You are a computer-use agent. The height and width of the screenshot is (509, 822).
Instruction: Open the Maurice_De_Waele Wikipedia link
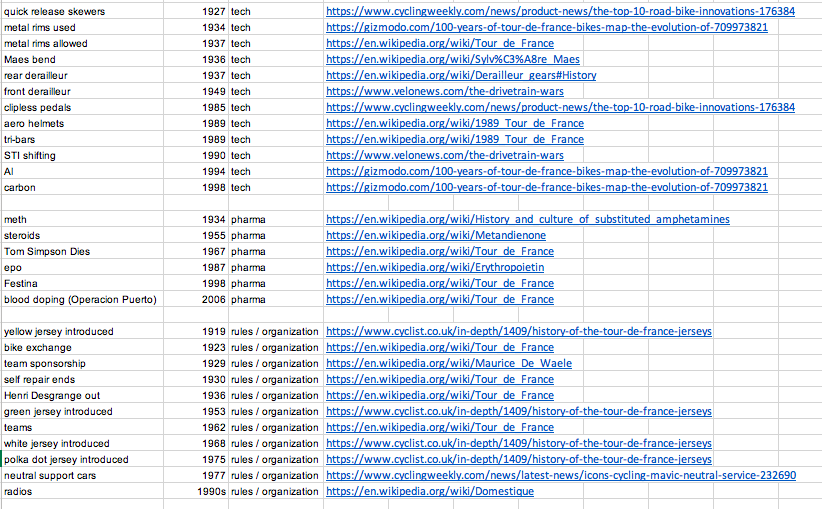(x=449, y=363)
